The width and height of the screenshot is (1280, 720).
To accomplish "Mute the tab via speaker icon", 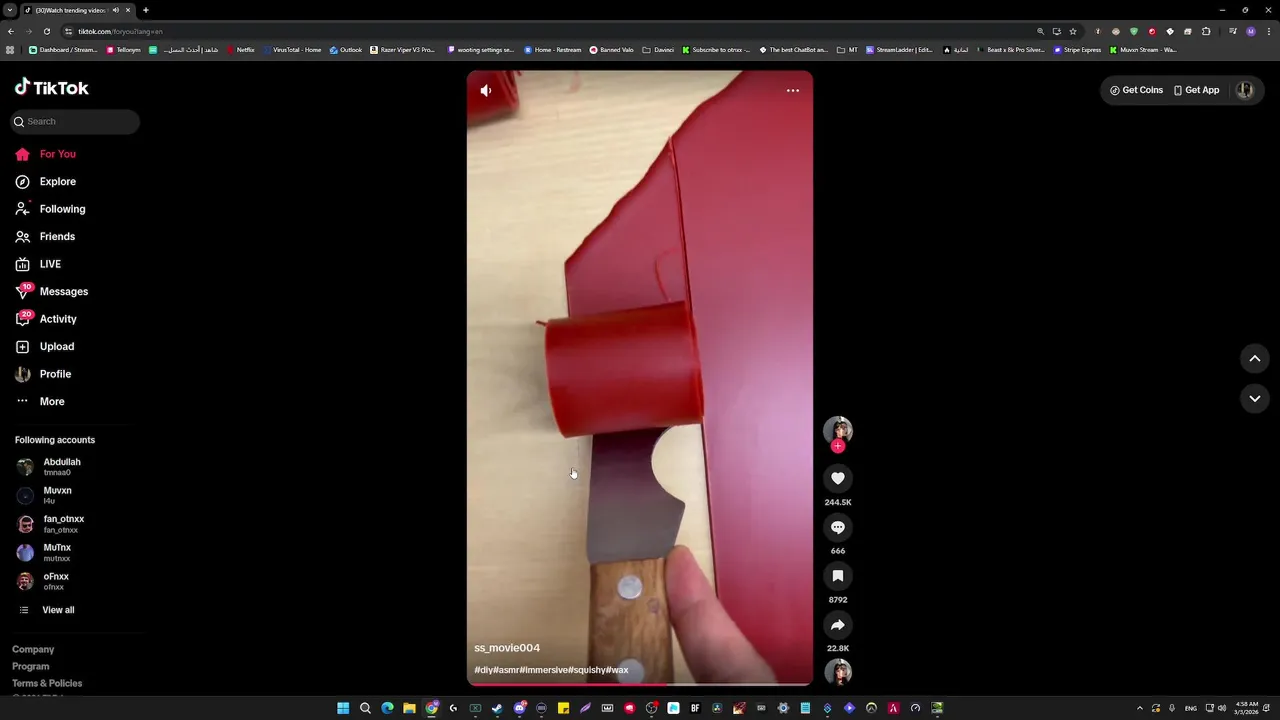I will point(115,10).
